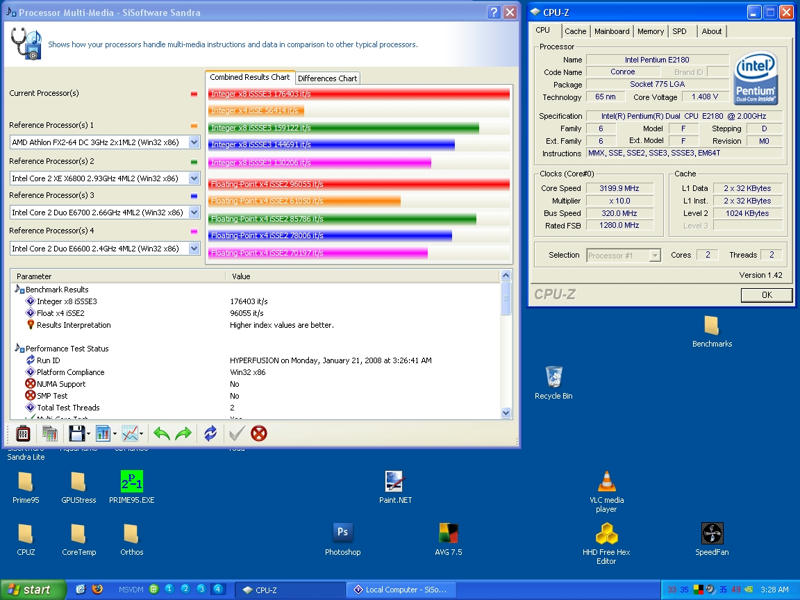This screenshot has height=600, width=800.
Task: Open the Reference Processor(s) 4 dropdown
Action: pyautogui.click(x=194, y=248)
